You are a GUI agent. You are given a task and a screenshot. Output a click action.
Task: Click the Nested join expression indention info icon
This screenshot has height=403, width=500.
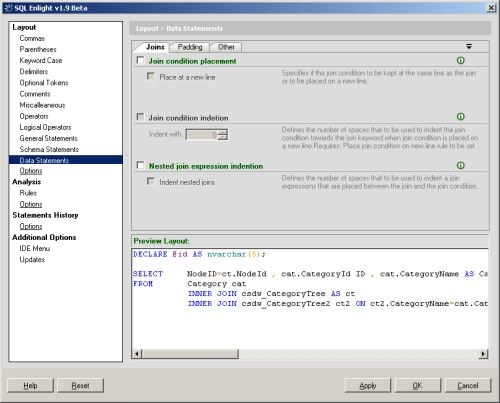point(460,165)
